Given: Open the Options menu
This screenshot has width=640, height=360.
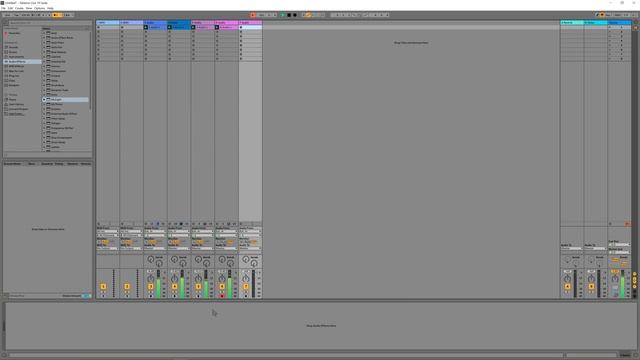Looking at the screenshot, I should [x=40, y=8].
